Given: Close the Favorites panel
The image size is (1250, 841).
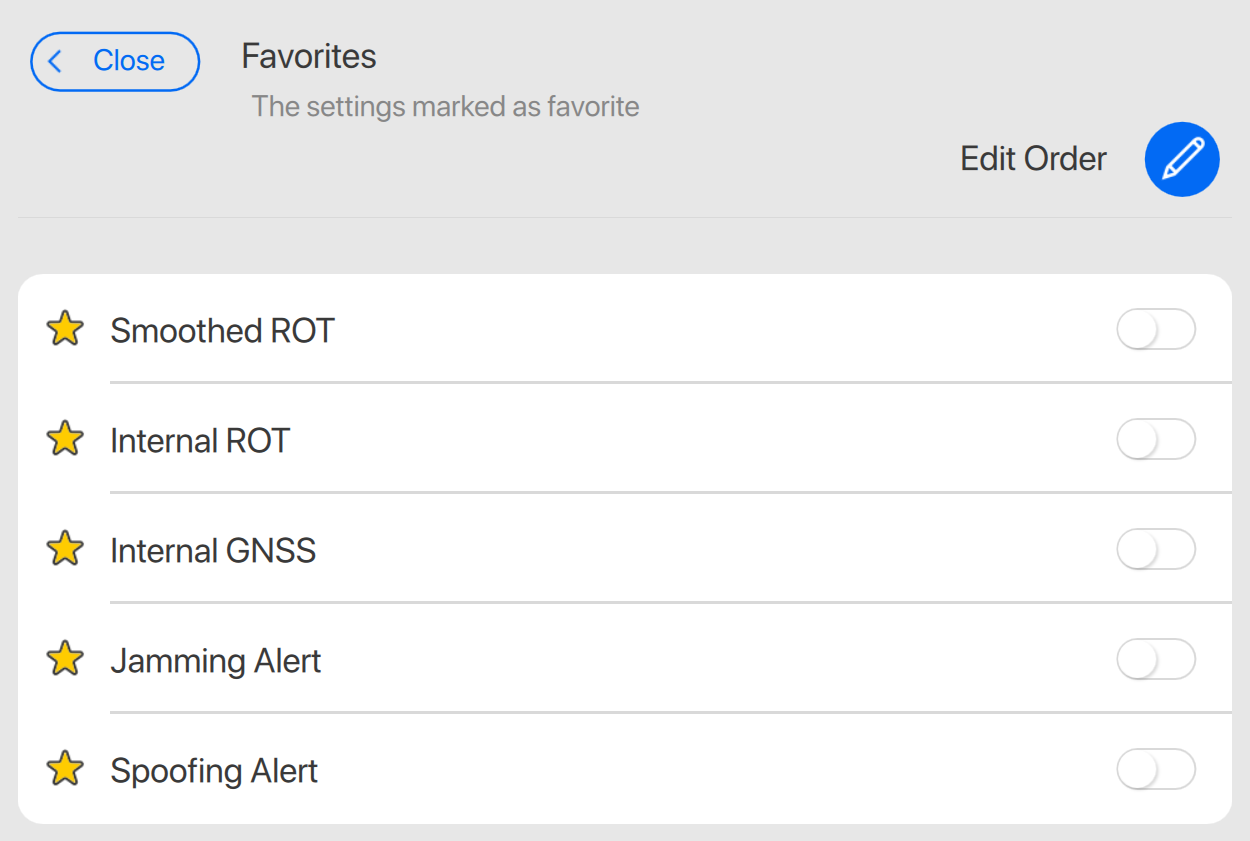Looking at the screenshot, I should (115, 62).
